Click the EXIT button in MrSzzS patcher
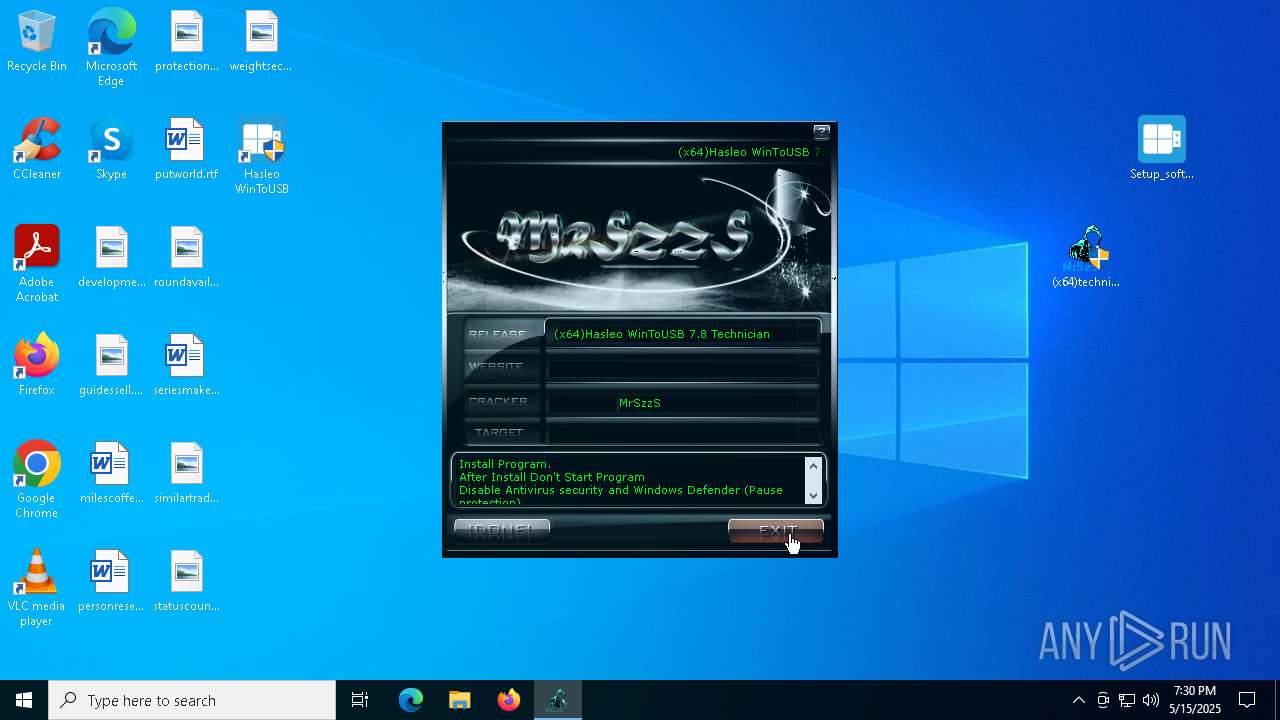This screenshot has width=1280, height=720. (x=776, y=531)
